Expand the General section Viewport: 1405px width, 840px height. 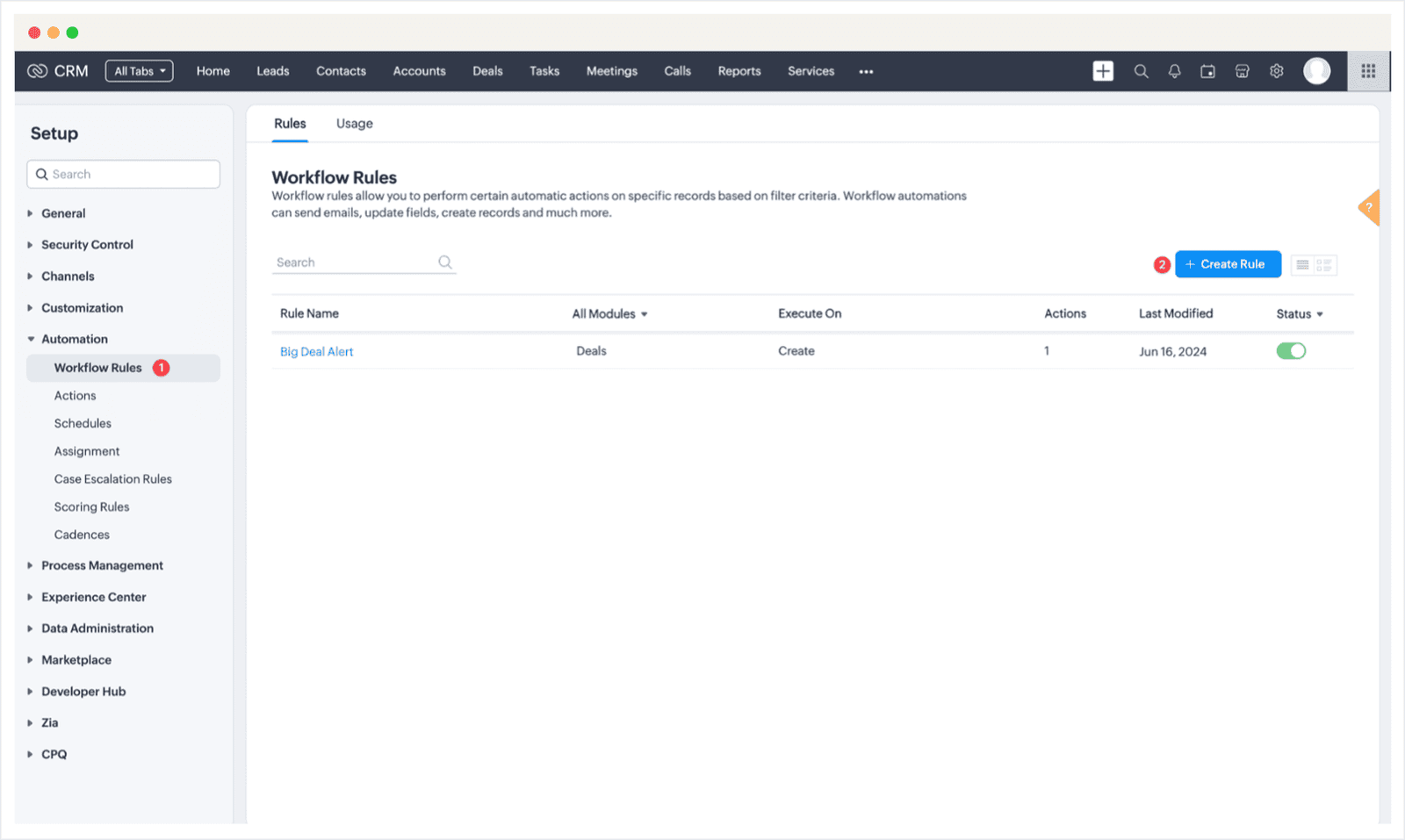click(x=63, y=213)
